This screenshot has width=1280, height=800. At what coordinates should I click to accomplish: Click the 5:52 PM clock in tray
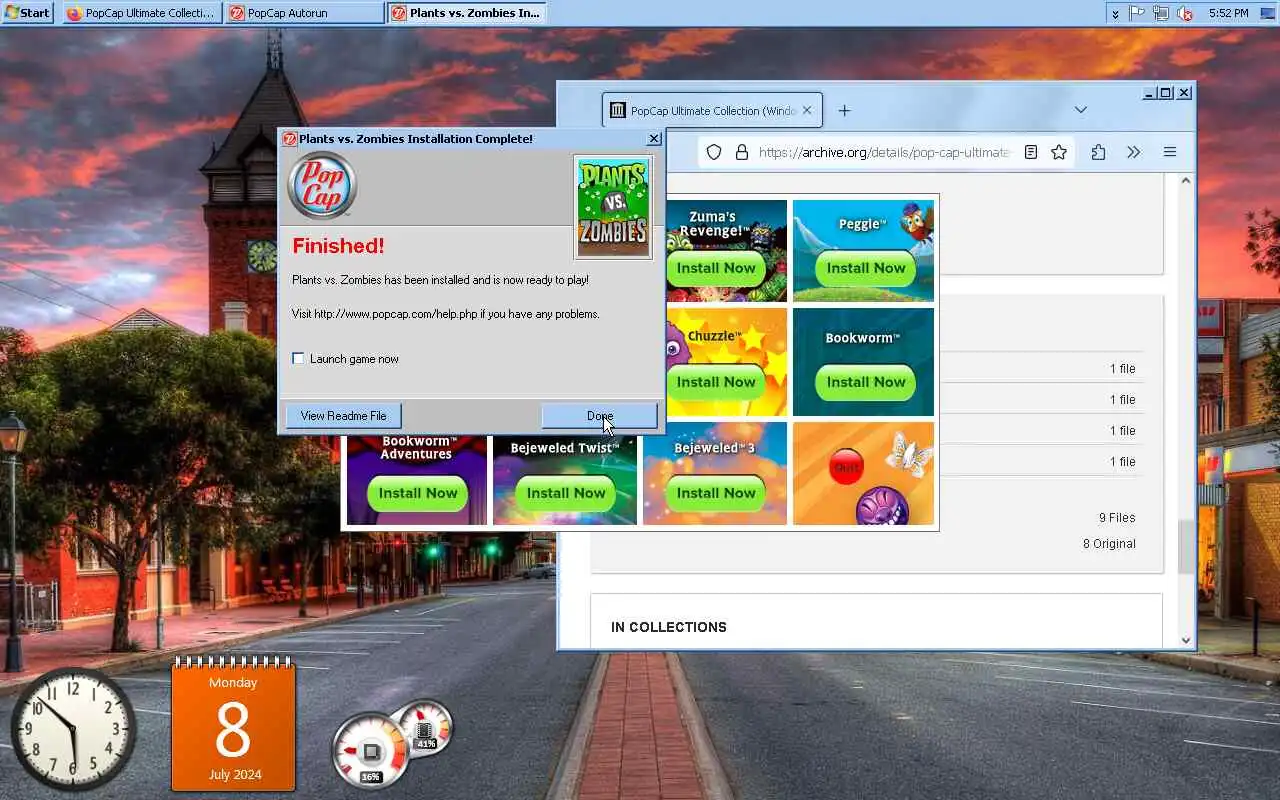pyautogui.click(x=1228, y=13)
